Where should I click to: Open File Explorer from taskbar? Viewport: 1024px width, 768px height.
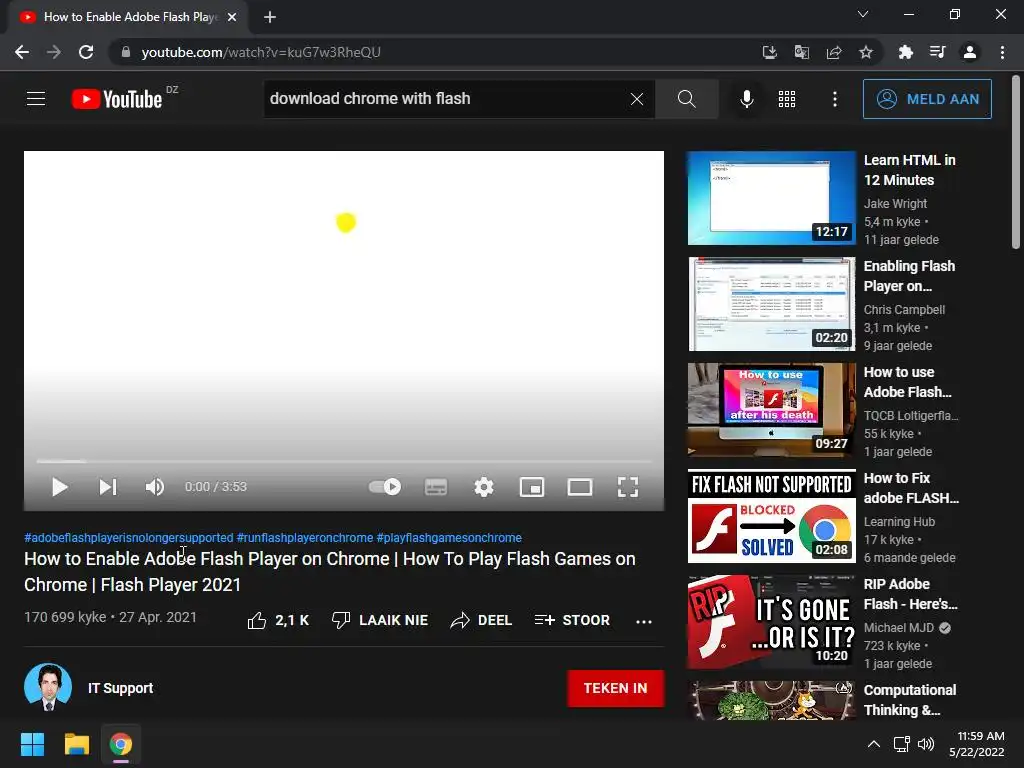click(76, 744)
